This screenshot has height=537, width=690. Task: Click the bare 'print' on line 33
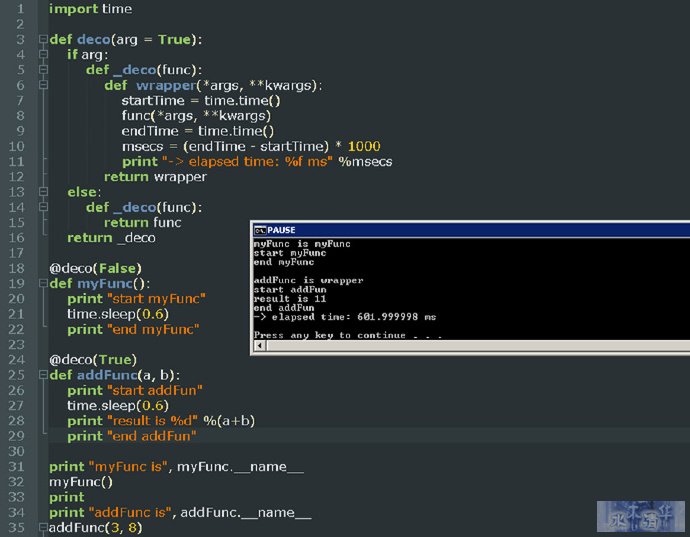[66, 497]
